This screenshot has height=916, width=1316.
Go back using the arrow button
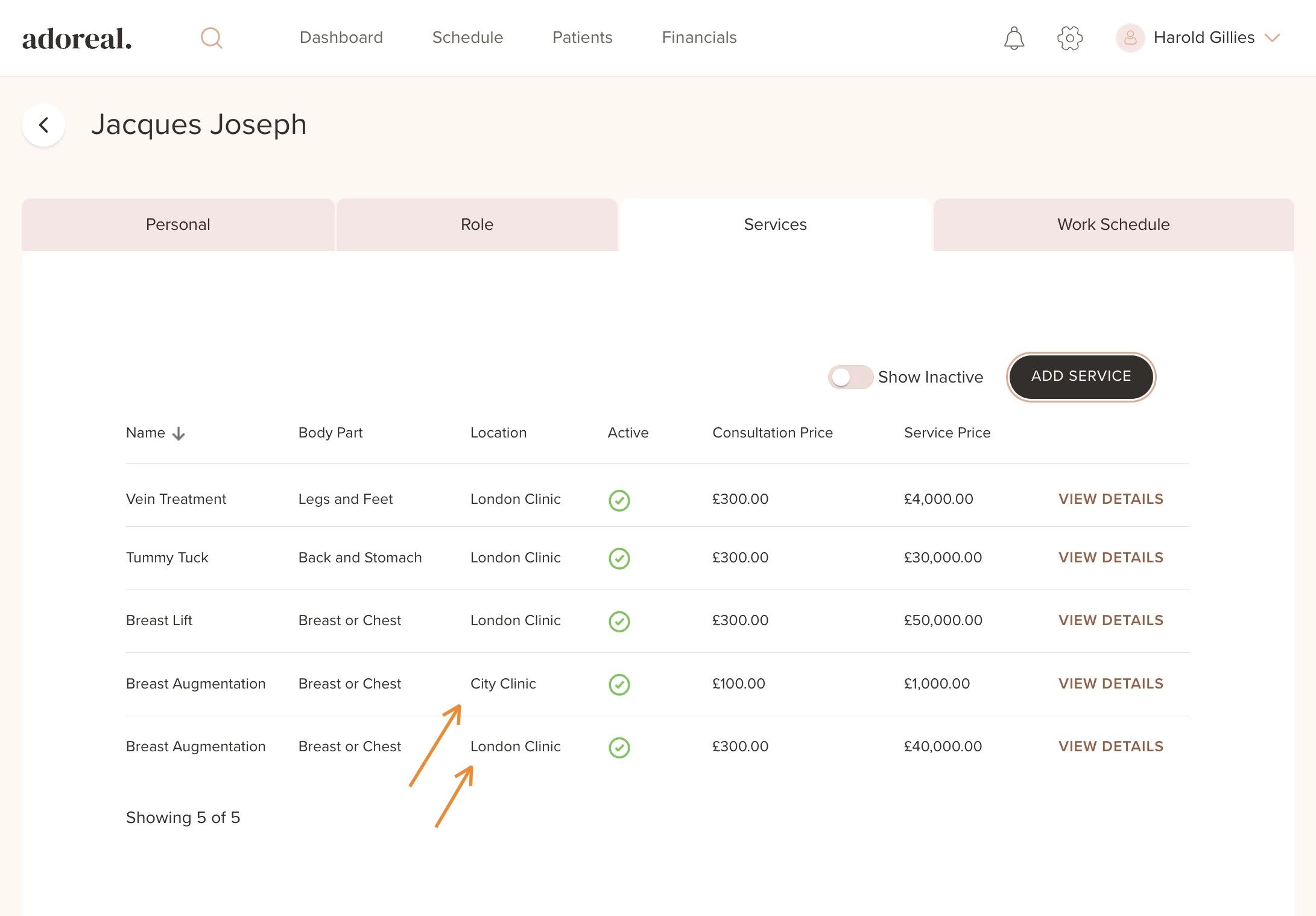[43, 125]
